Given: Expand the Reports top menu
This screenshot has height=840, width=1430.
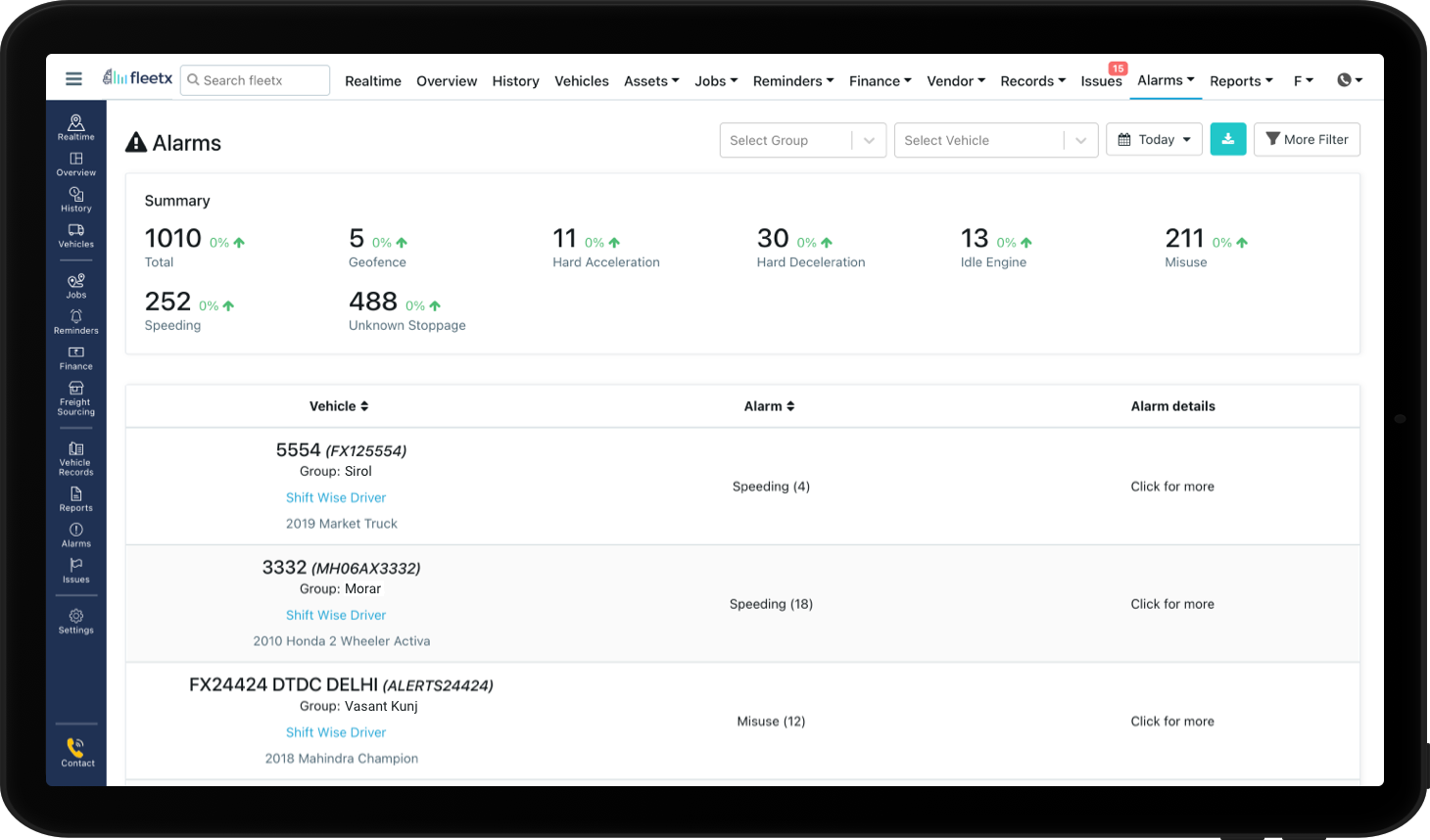Looking at the screenshot, I should [x=1241, y=81].
